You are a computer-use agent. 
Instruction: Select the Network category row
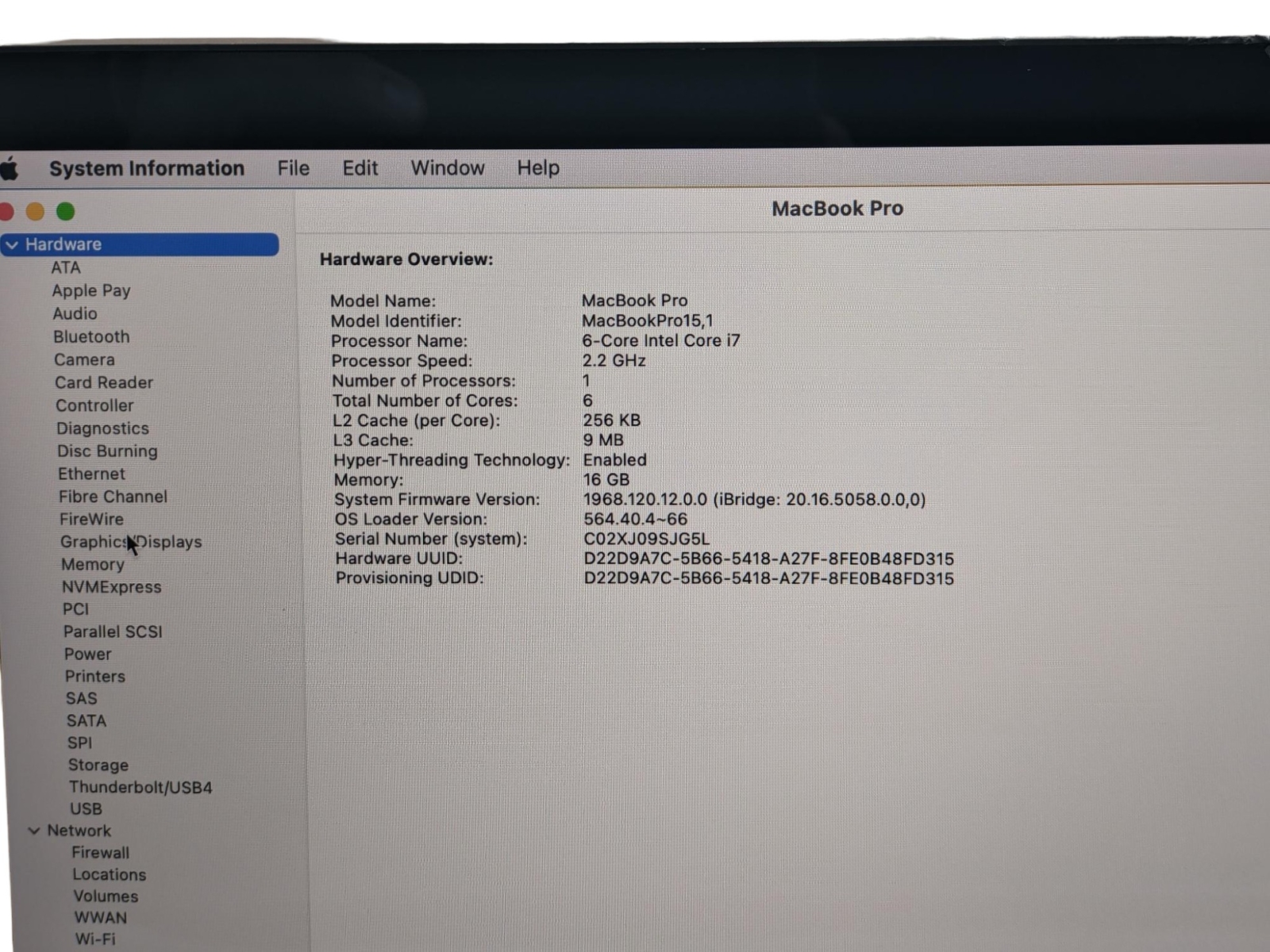pyautogui.click(x=79, y=831)
